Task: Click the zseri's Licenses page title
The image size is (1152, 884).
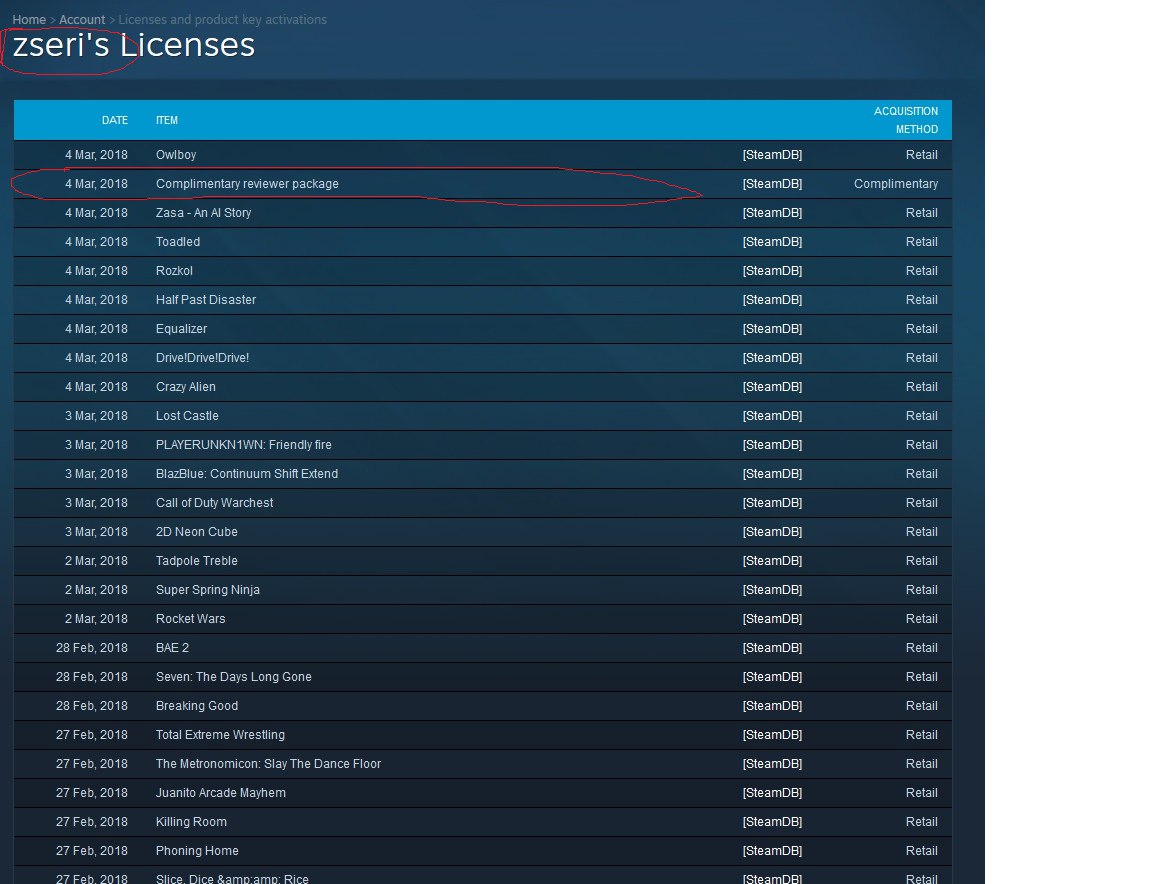Action: coord(134,46)
